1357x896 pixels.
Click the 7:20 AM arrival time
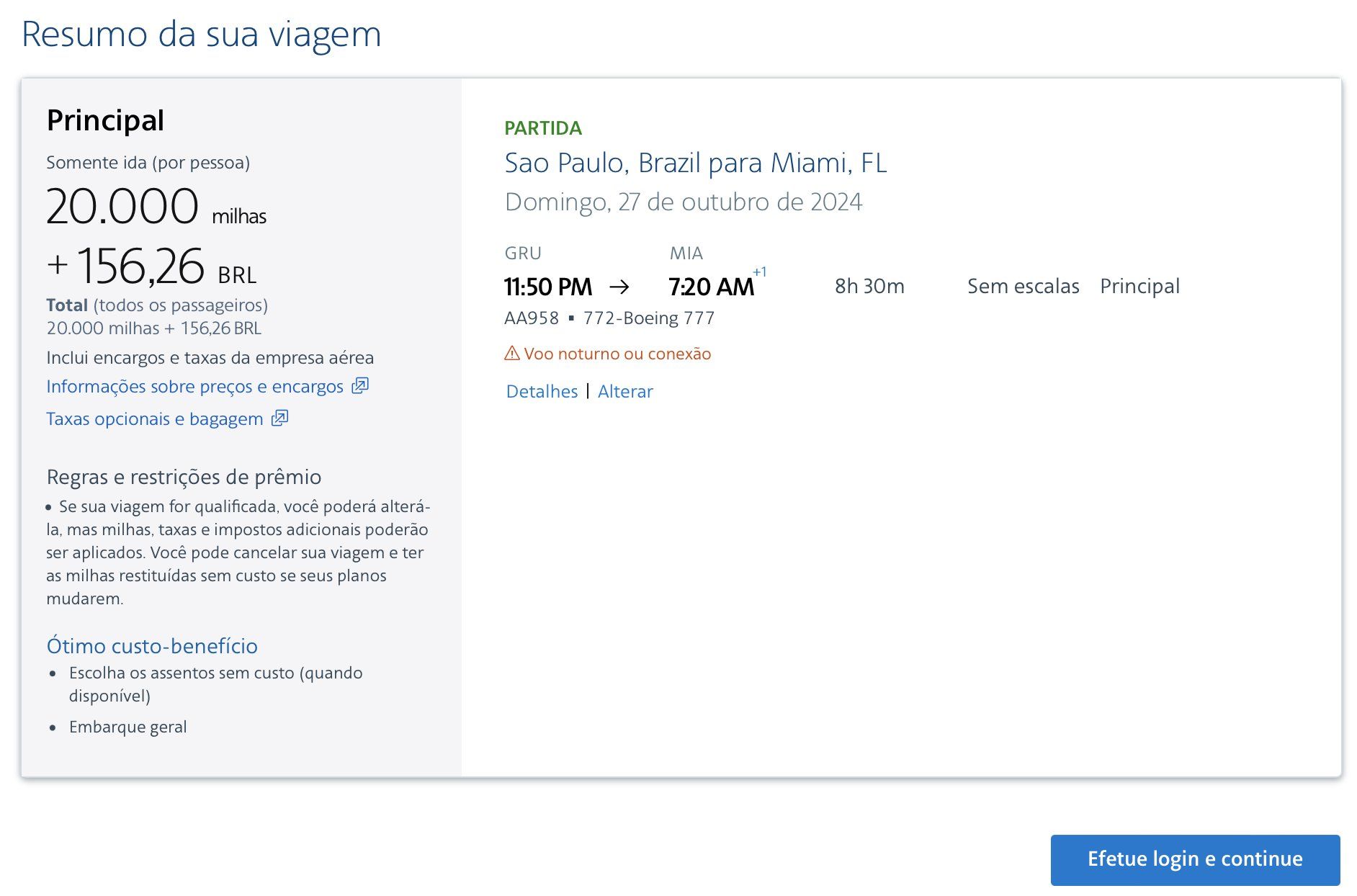coord(711,287)
